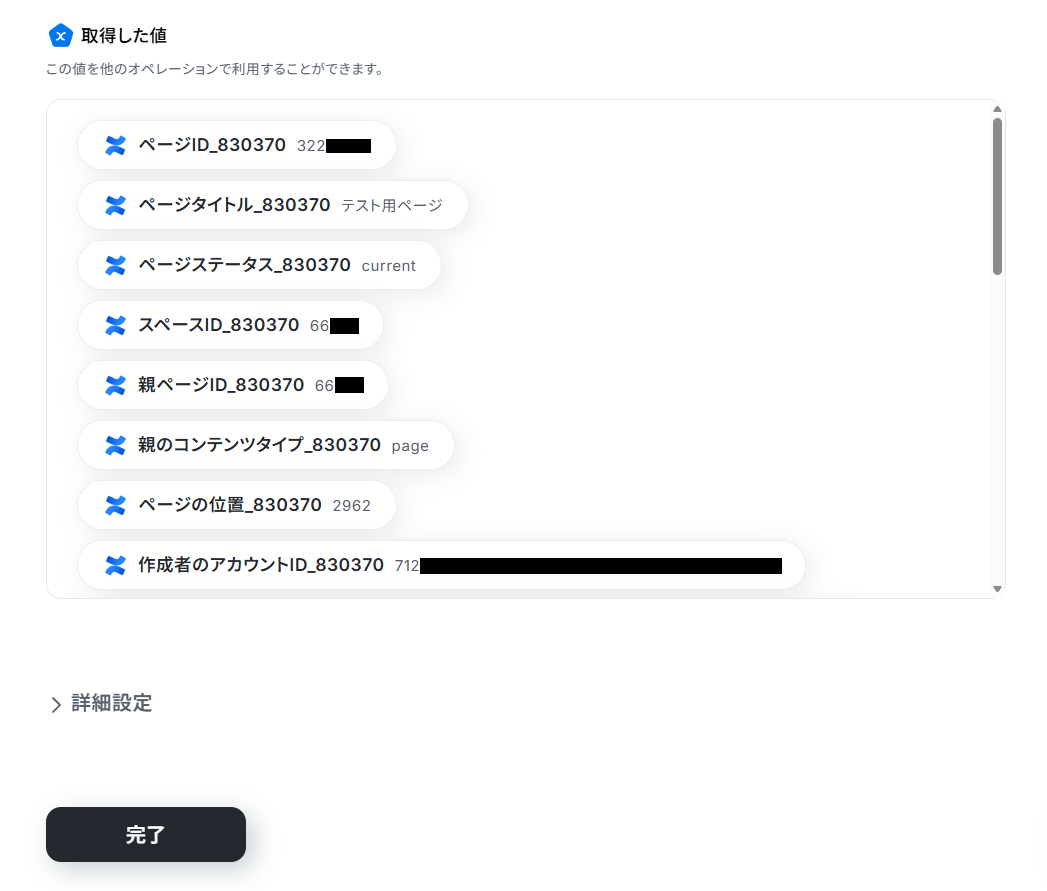Click the Confluence icon in the ページステータス_830370 chip
This screenshot has height=891, width=1047.
116,265
